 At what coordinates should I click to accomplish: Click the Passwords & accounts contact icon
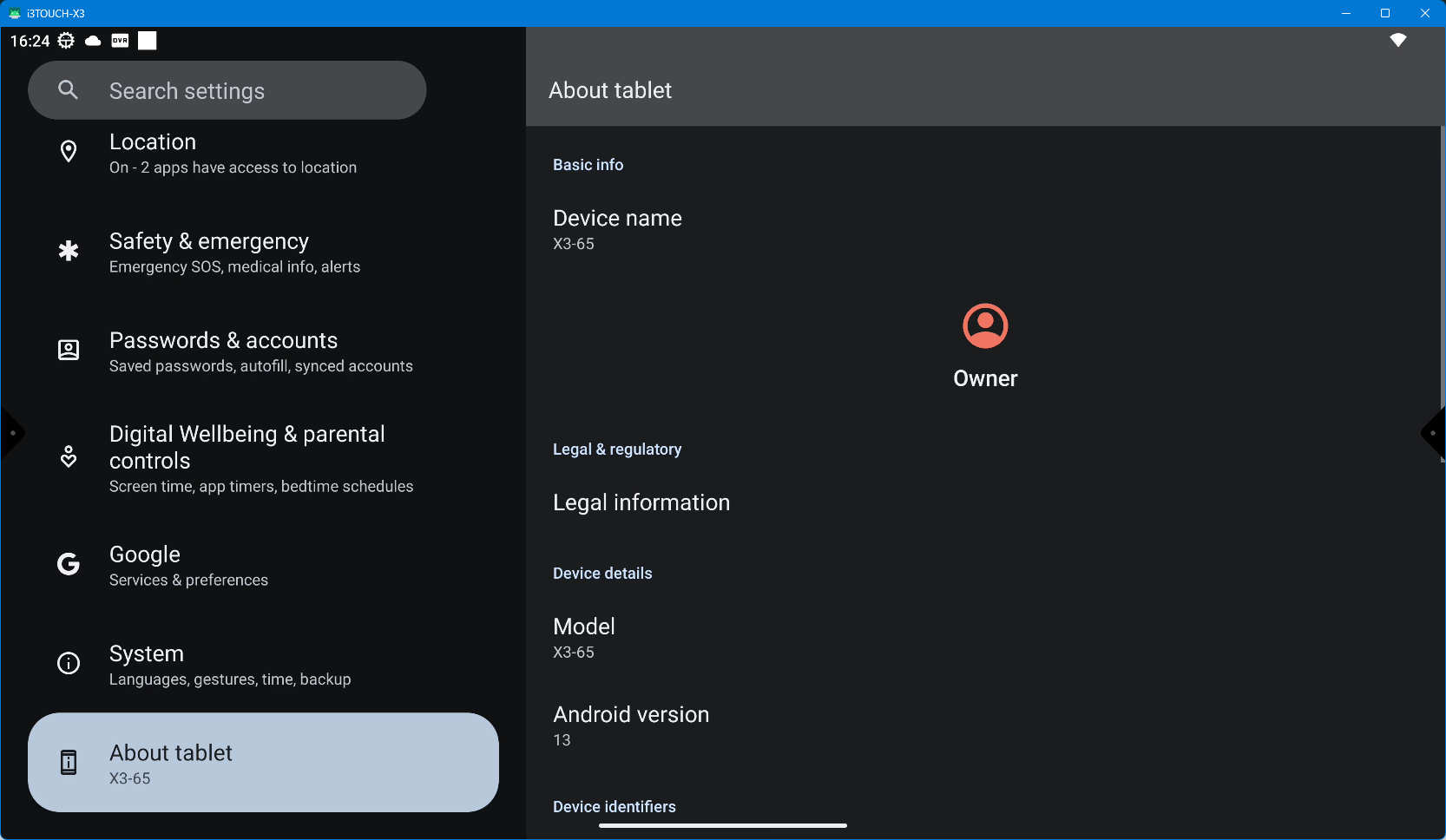68,351
